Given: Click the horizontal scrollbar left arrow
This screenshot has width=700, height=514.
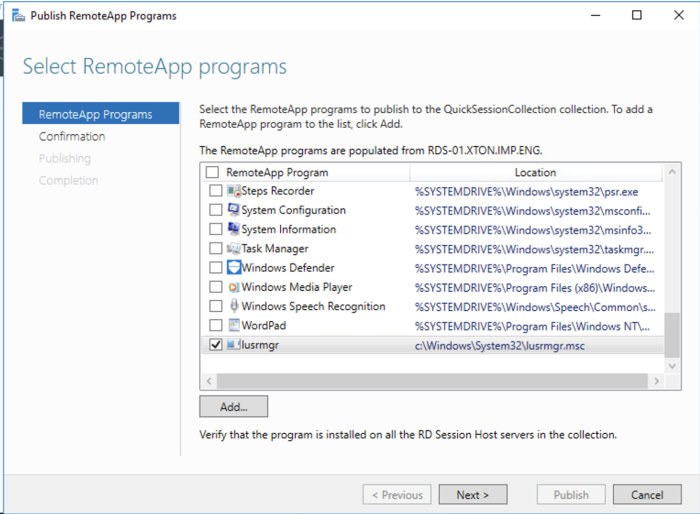Looking at the screenshot, I should (x=209, y=381).
